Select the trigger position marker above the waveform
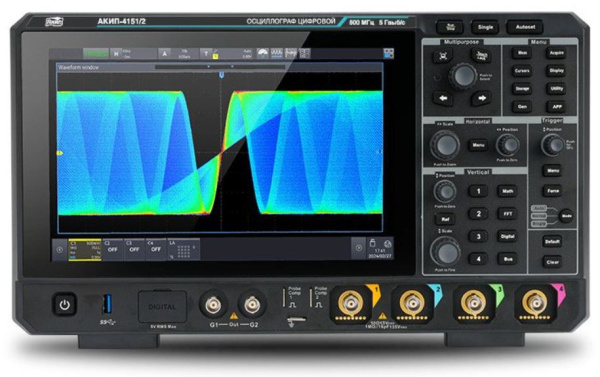This screenshot has width=600, height=377. (221, 75)
